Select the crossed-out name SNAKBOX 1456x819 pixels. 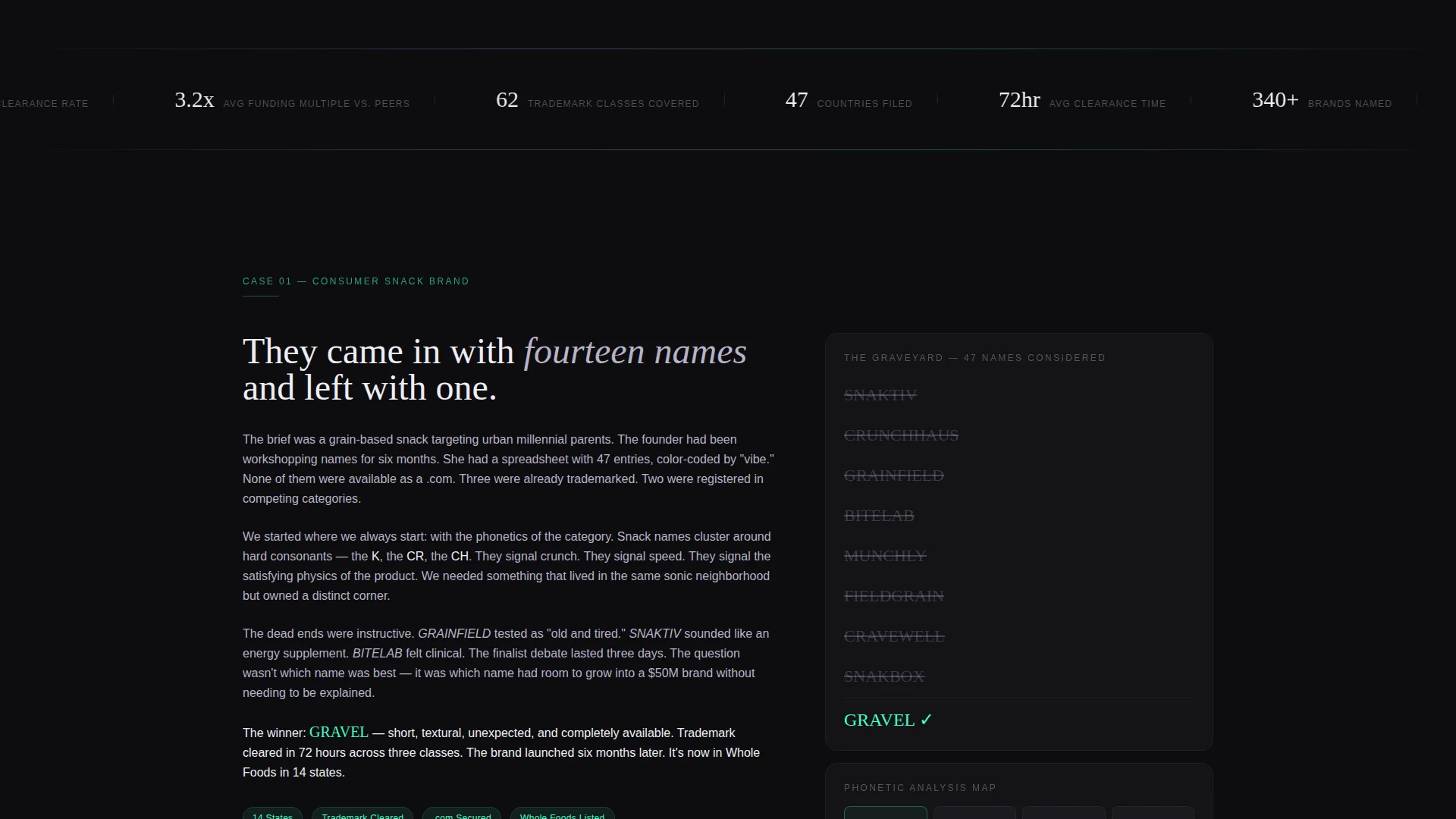(x=884, y=676)
